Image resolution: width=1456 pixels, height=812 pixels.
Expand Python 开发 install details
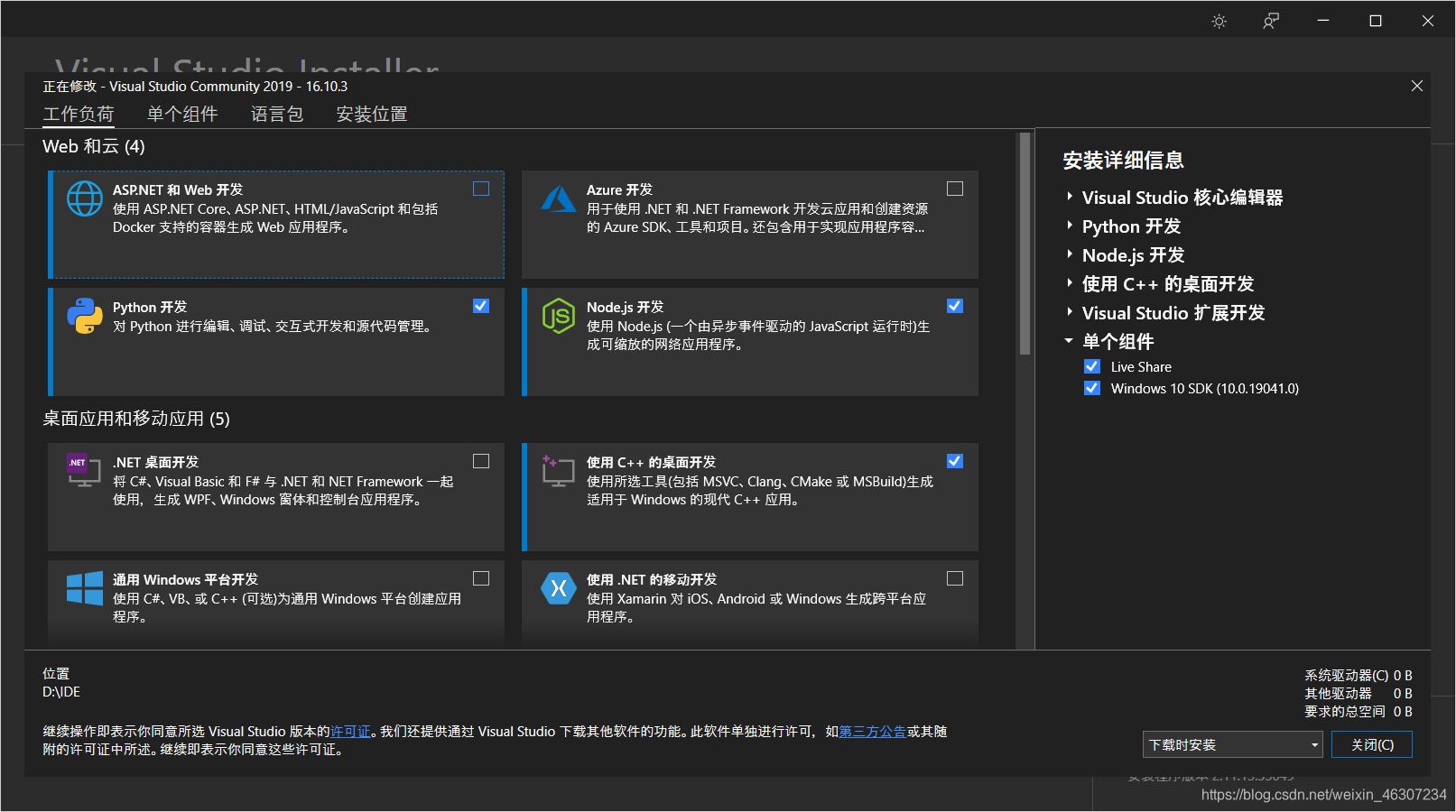point(1070,226)
